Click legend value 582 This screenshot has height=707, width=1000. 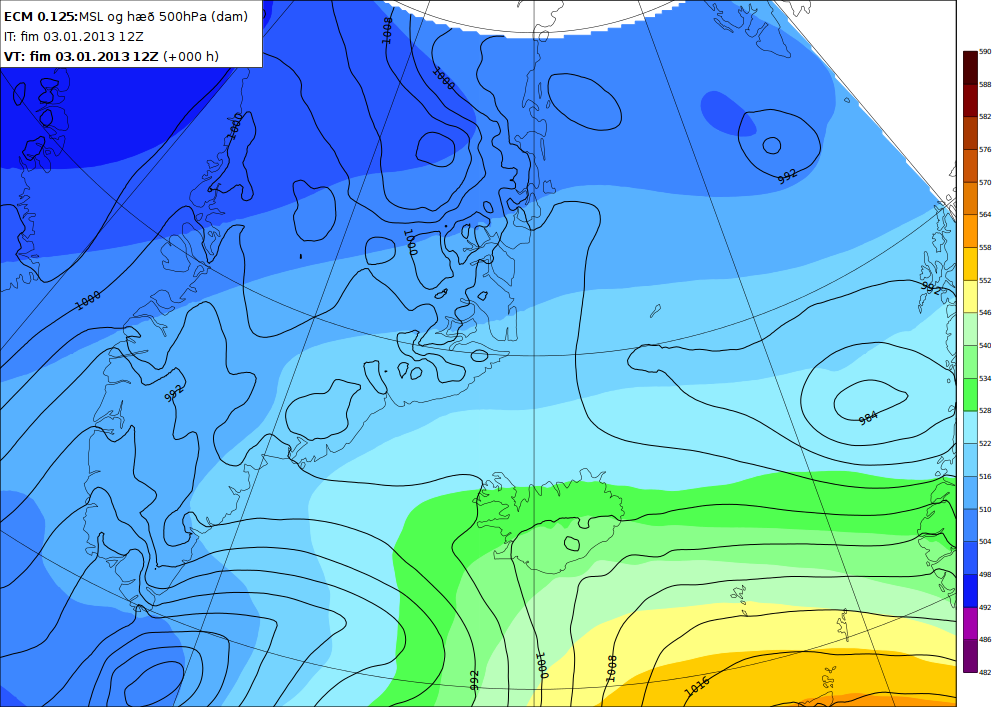tap(985, 117)
